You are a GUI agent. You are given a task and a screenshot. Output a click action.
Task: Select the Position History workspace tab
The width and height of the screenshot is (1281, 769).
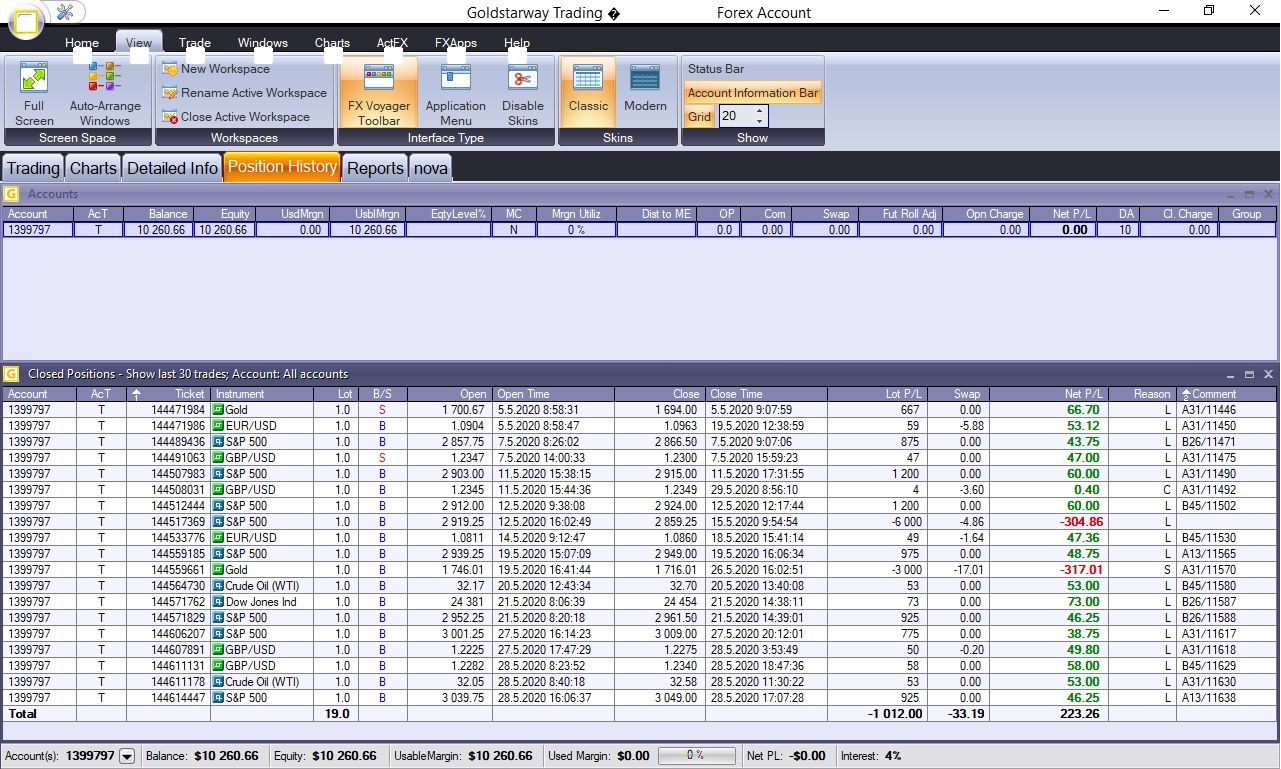coord(282,167)
